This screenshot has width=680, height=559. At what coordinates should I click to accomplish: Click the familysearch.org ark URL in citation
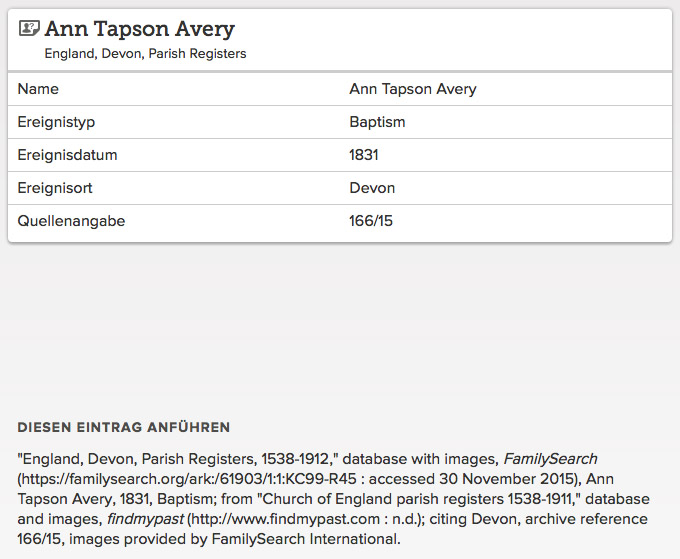click(189, 479)
